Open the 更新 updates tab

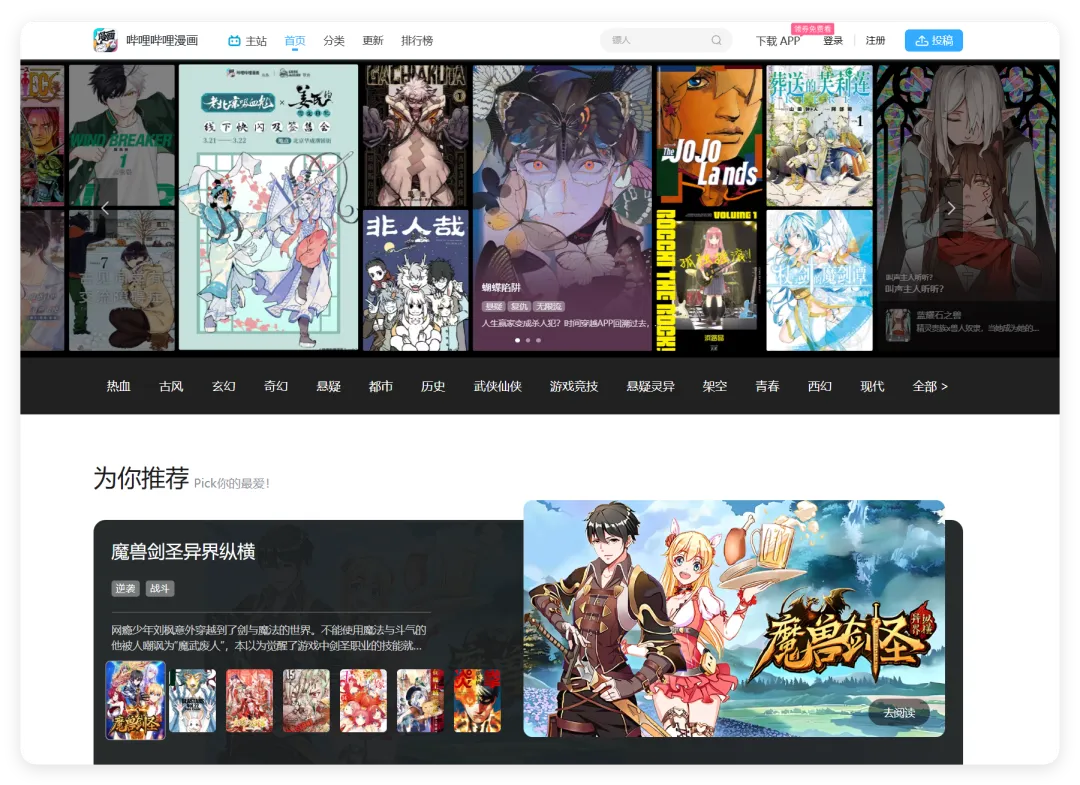click(x=373, y=41)
